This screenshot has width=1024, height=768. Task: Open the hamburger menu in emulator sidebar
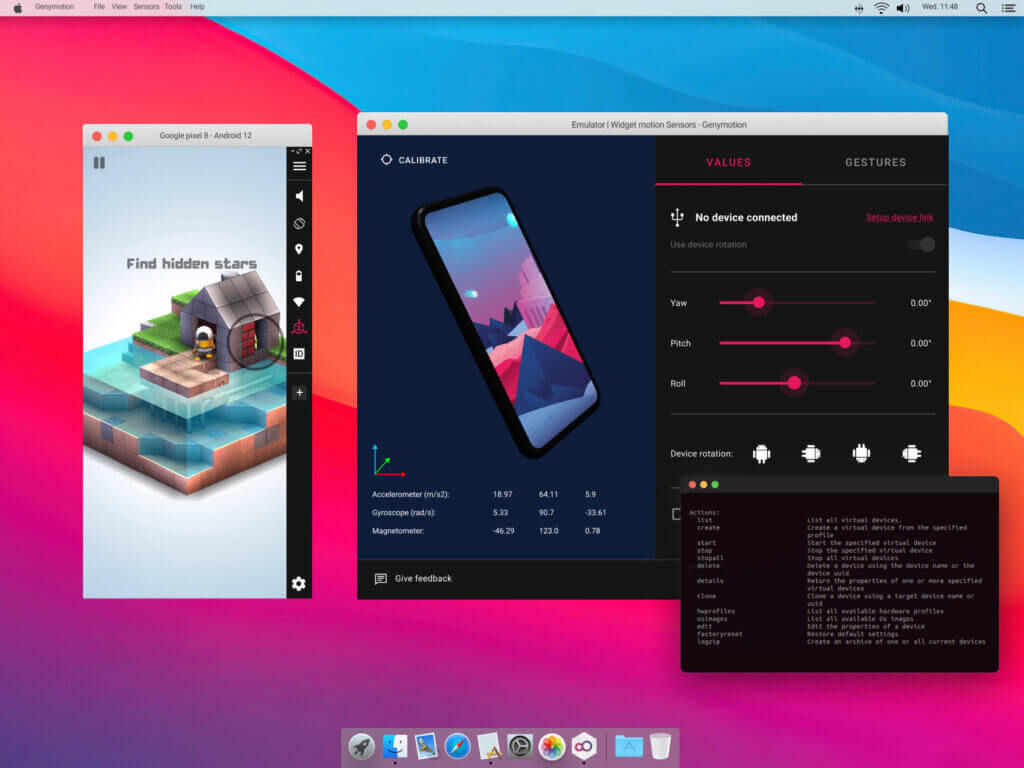(x=299, y=166)
